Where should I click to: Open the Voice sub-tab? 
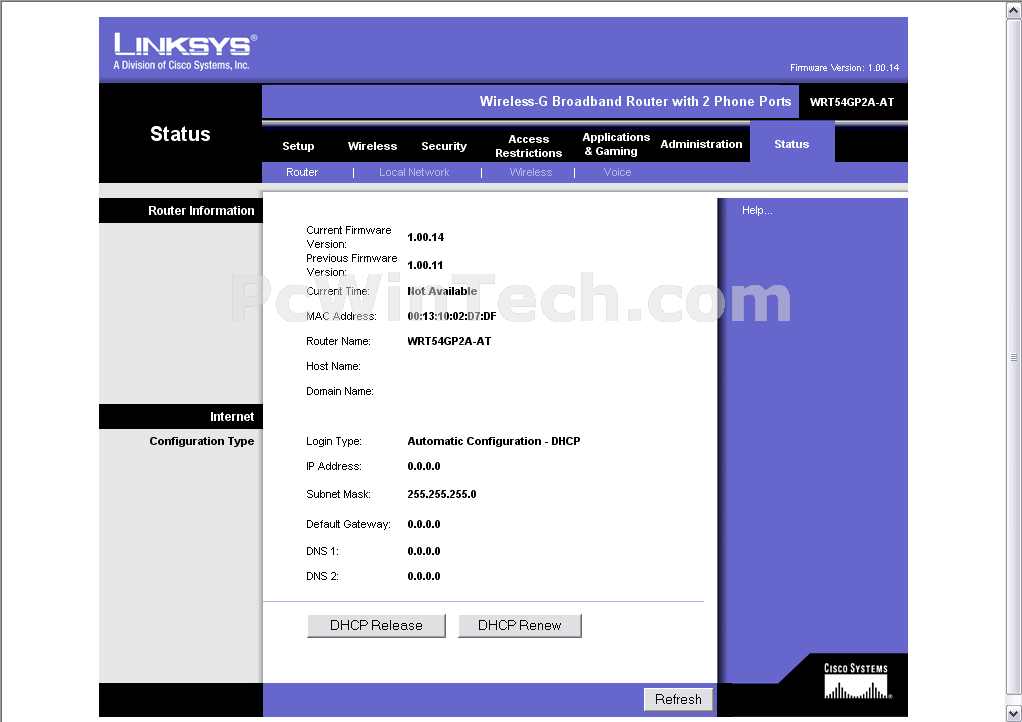tap(617, 172)
